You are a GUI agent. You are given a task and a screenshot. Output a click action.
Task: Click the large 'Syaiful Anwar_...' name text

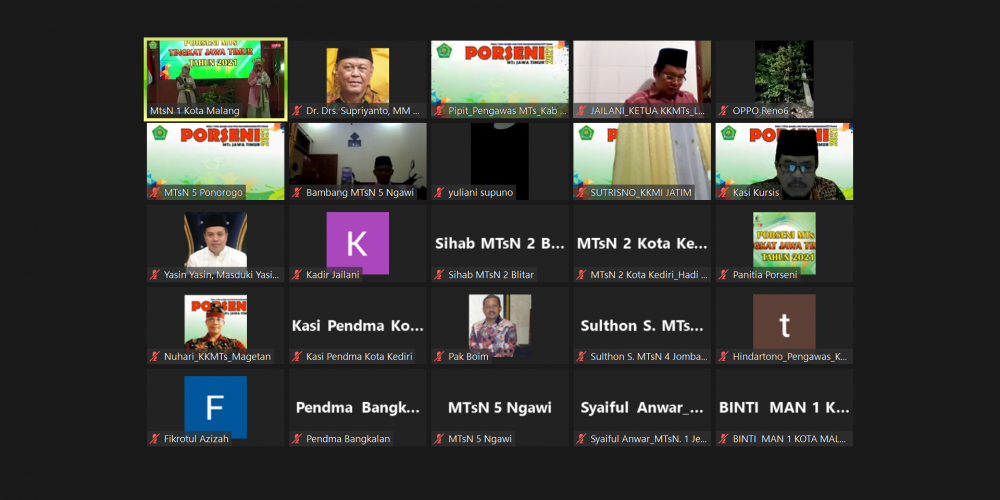click(642, 408)
